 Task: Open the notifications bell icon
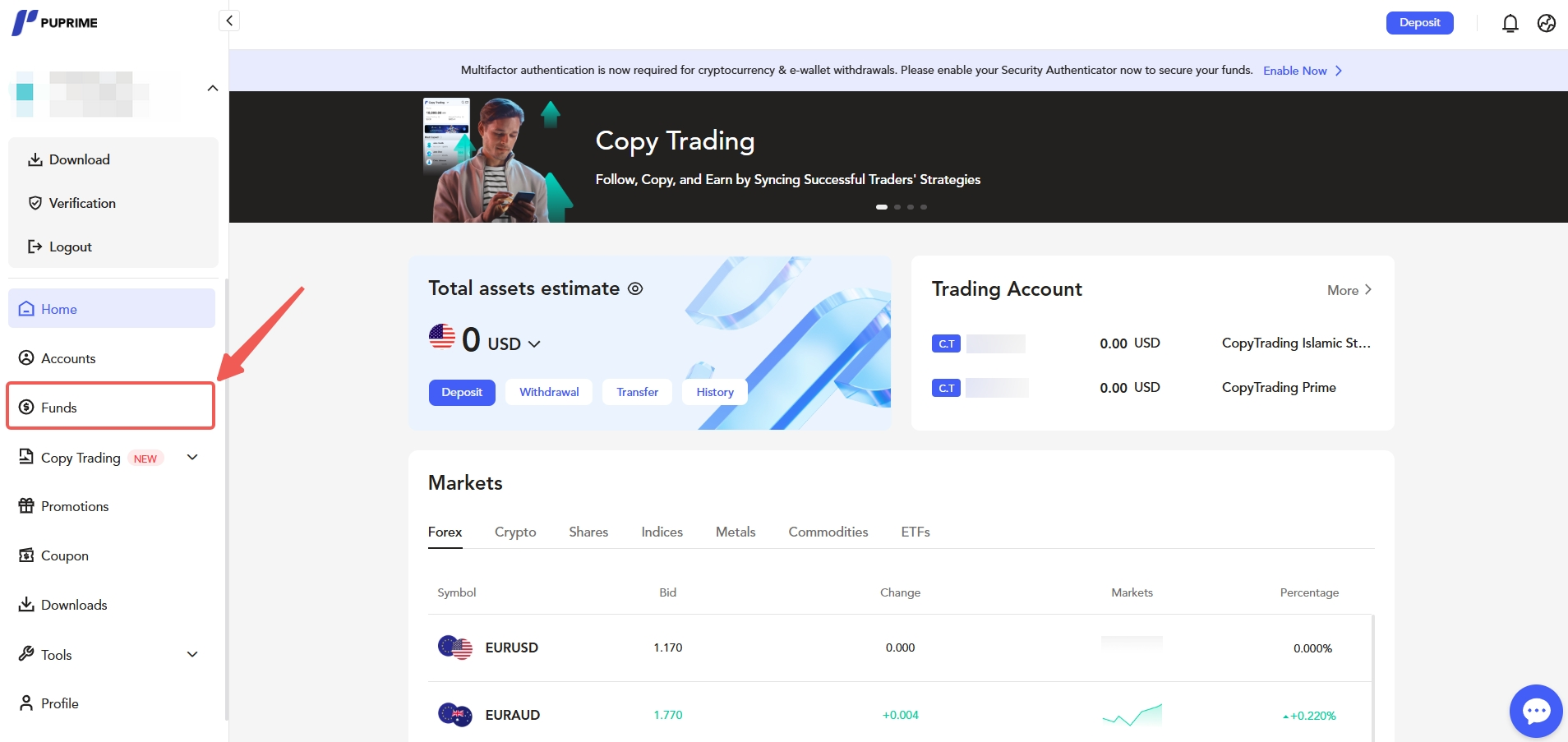(1510, 23)
